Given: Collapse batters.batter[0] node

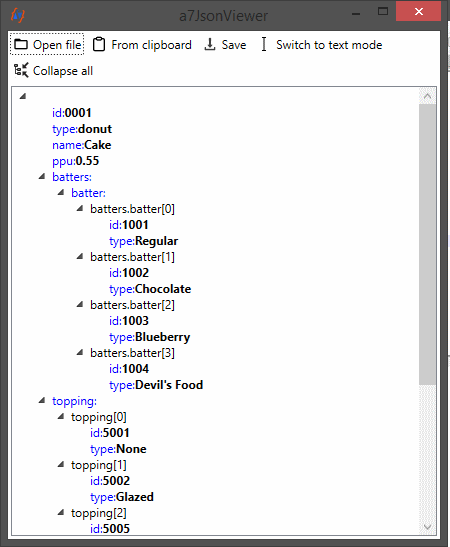Looking at the screenshot, I should pos(80,208).
